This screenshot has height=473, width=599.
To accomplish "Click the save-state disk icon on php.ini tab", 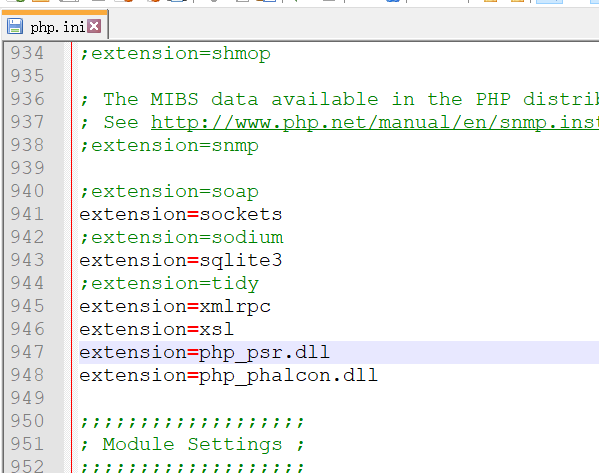I will pyautogui.click(x=15, y=27).
